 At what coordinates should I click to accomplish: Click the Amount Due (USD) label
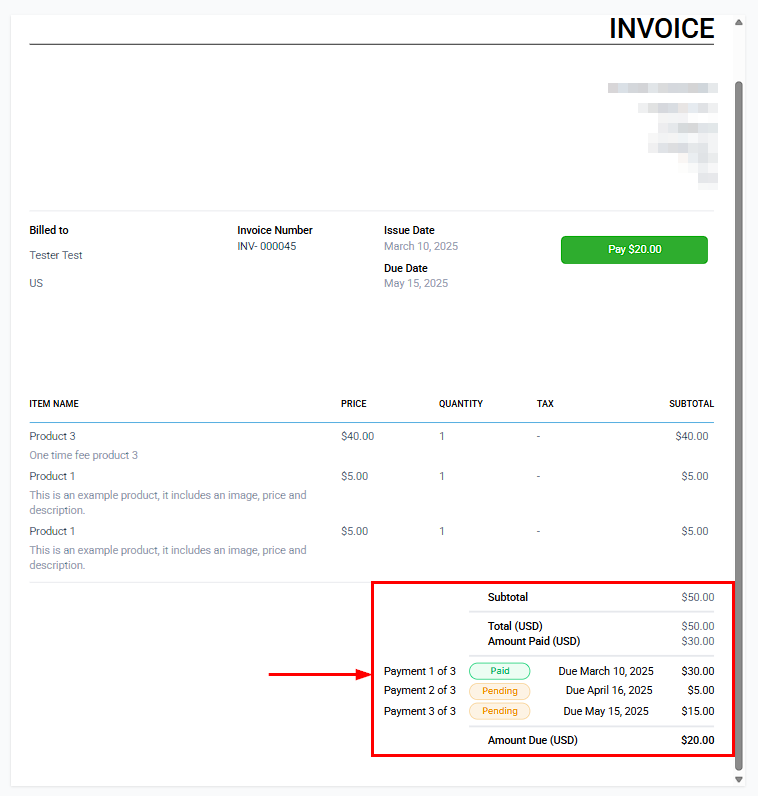pos(532,741)
